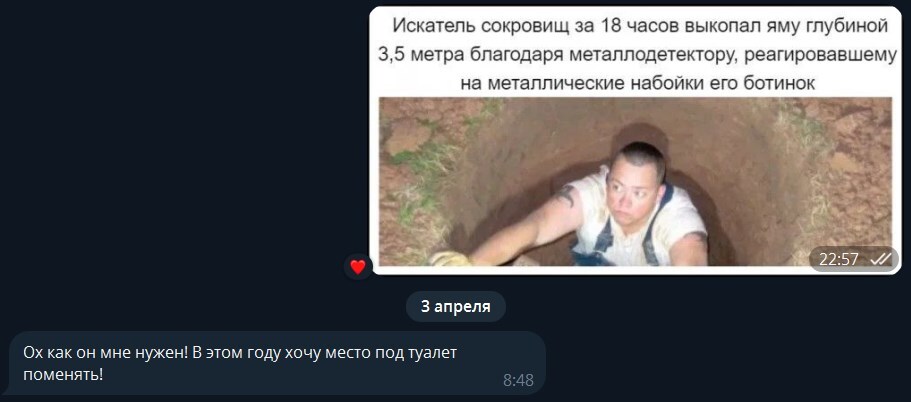
Task: Click the red heart reaction
Action: tap(358, 267)
